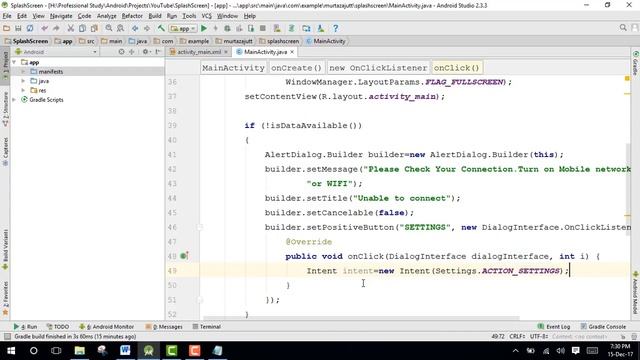Click the override gutter icon on line 48
The height and width of the screenshot is (360, 640).
(x=184, y=256)
